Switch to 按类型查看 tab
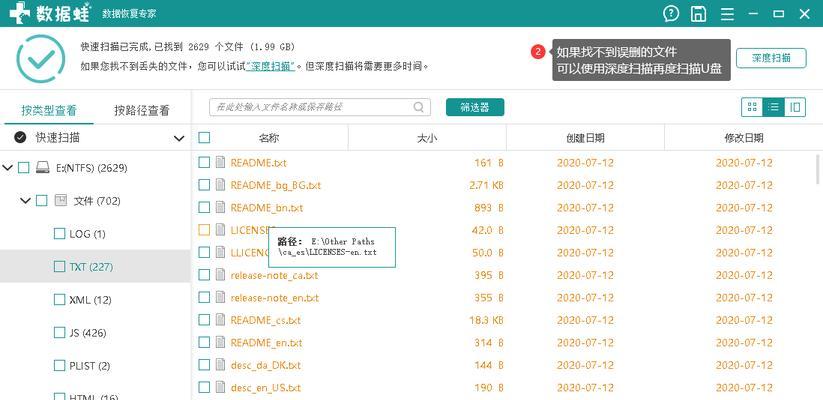This screenshot has width=823, height=400. tap(49, 110)
